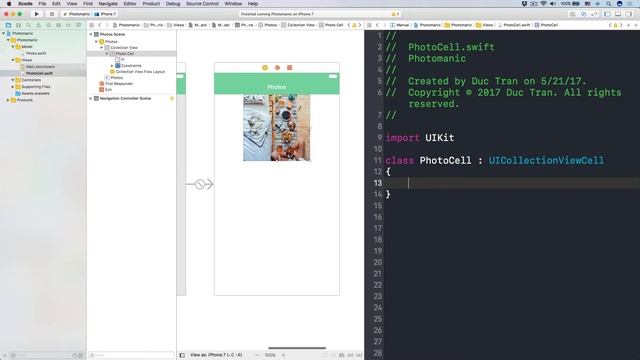This screenshot has width=640, height=360.
Task: Toggle the navigator panel visibility
Action: pos(607,14)
